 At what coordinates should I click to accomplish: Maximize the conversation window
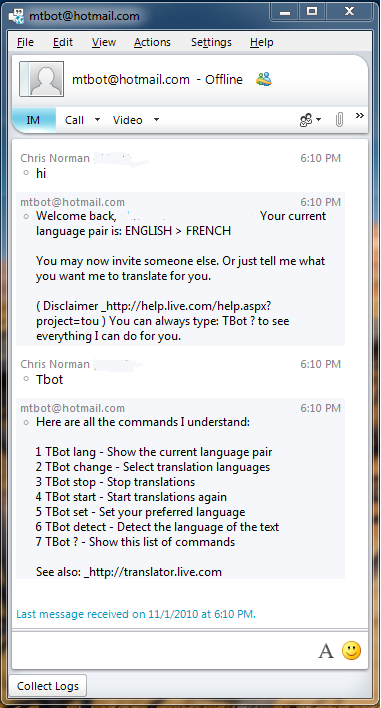click(x=312, y=12)
